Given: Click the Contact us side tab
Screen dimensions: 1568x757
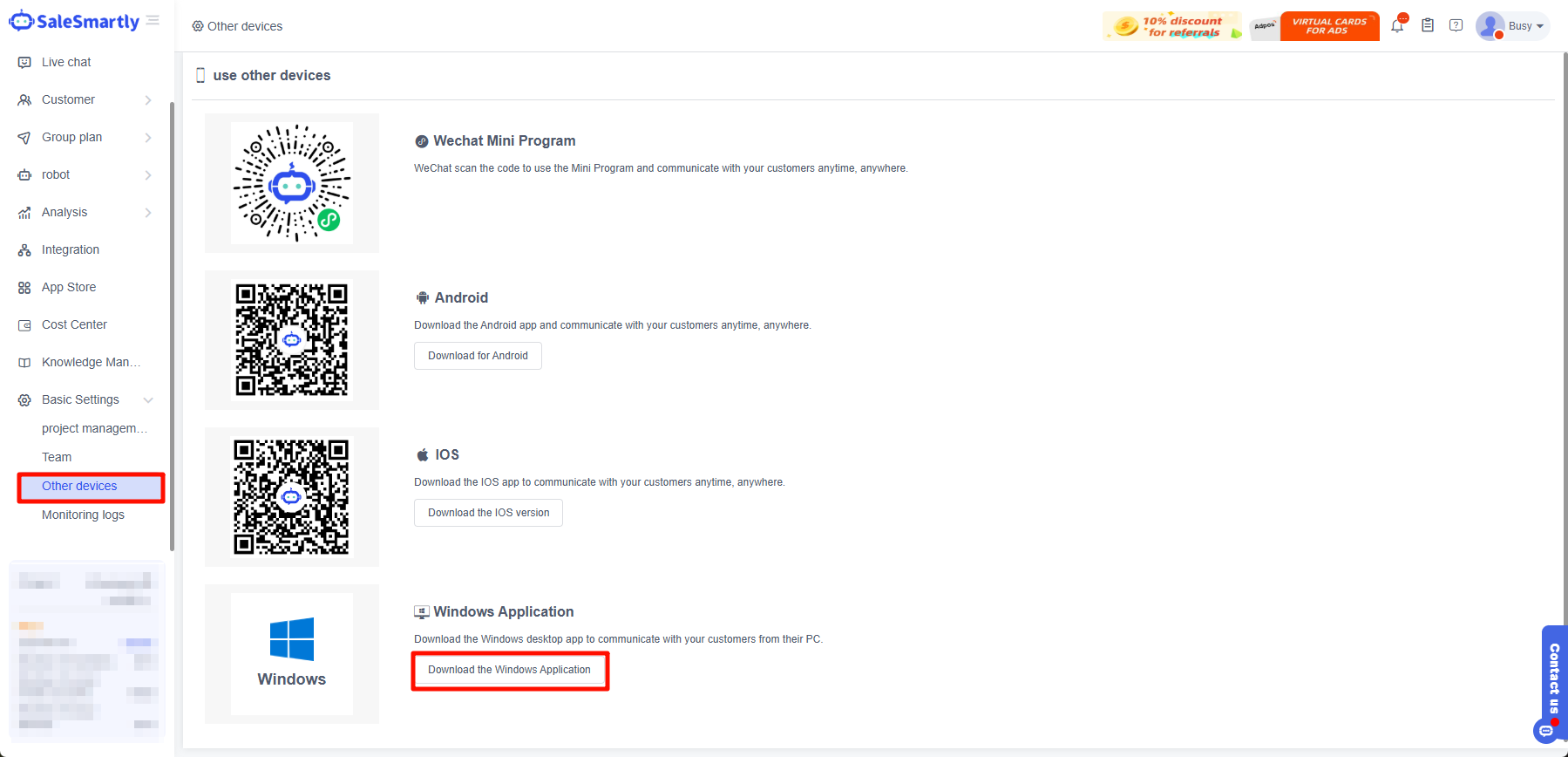Looking at the screenshot, I should coord(1554,679).
